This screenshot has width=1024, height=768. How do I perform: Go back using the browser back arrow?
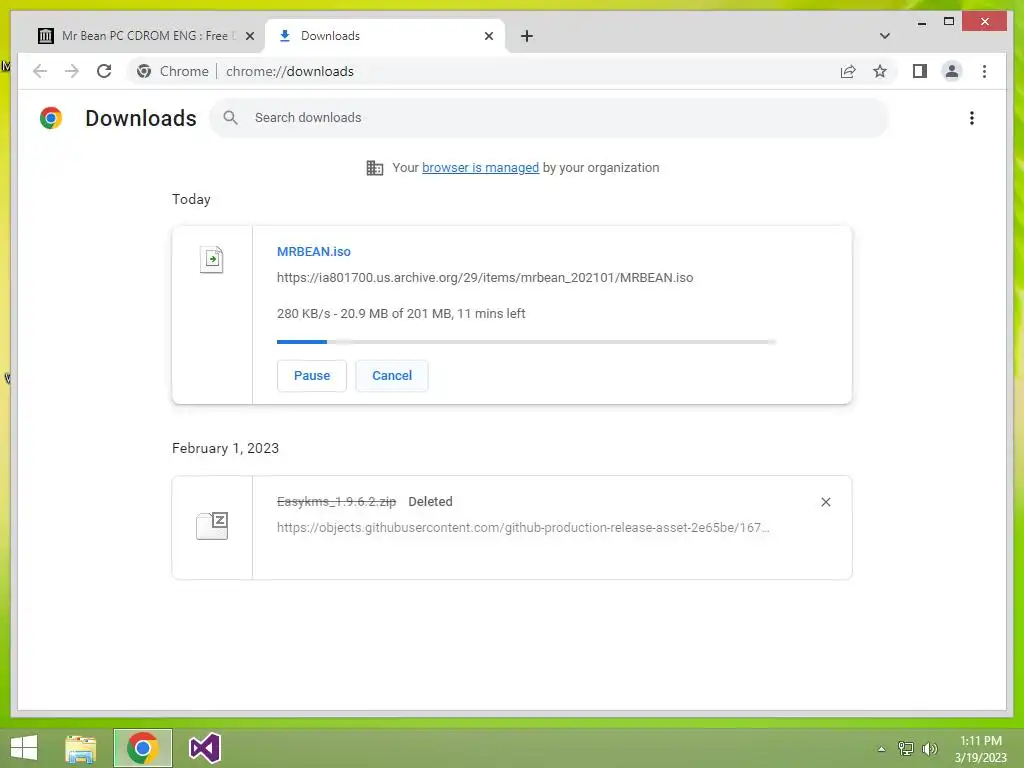(40, 71)
